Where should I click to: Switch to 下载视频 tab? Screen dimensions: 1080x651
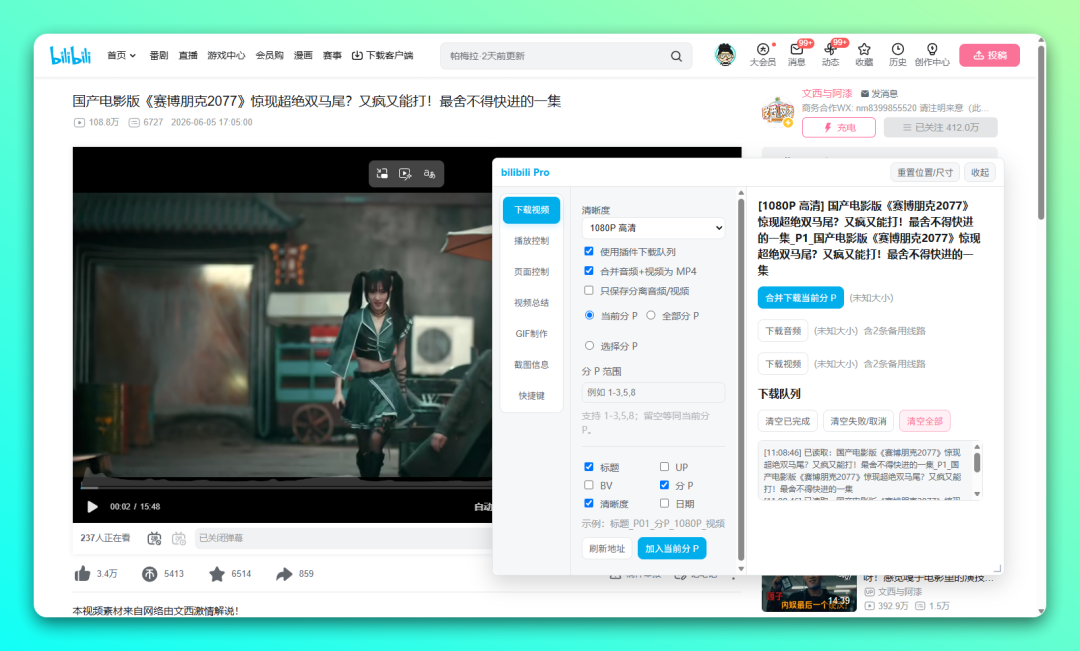[x=531, y=210]
